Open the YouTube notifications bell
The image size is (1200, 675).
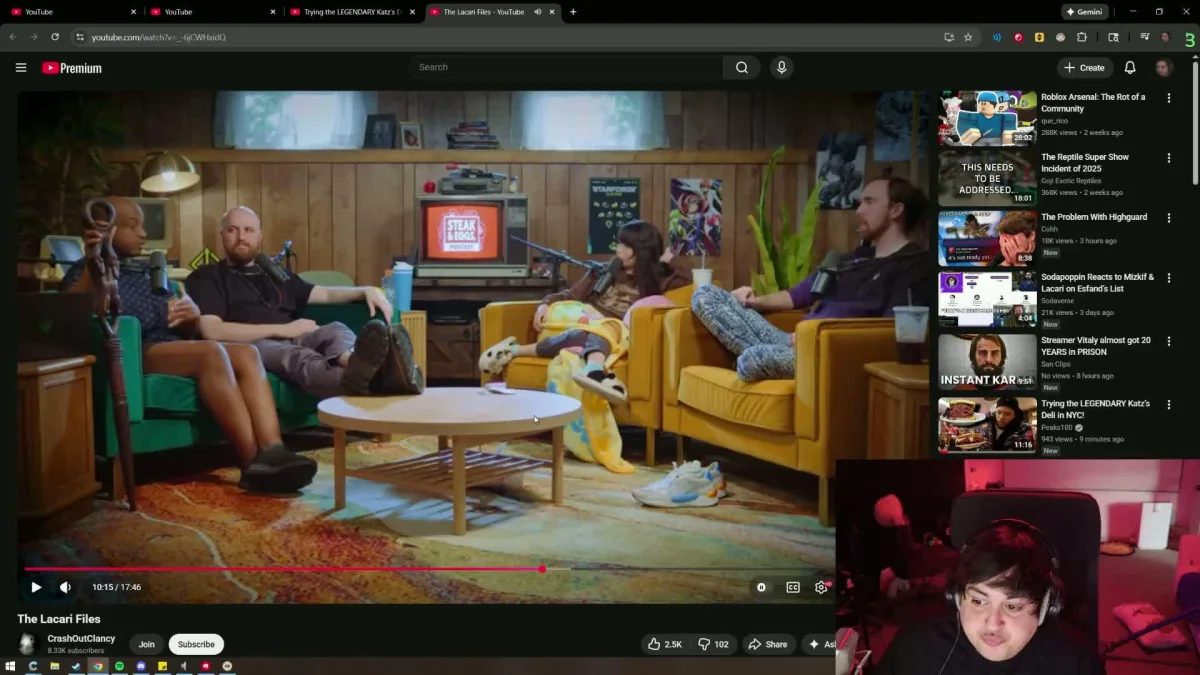1130,67
